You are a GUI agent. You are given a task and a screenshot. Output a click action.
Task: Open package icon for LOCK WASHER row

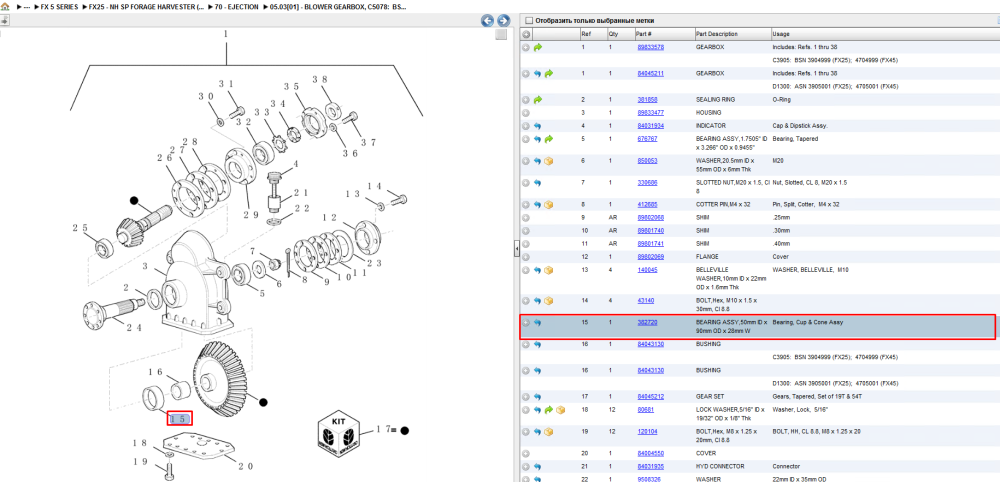pos(560,410)
